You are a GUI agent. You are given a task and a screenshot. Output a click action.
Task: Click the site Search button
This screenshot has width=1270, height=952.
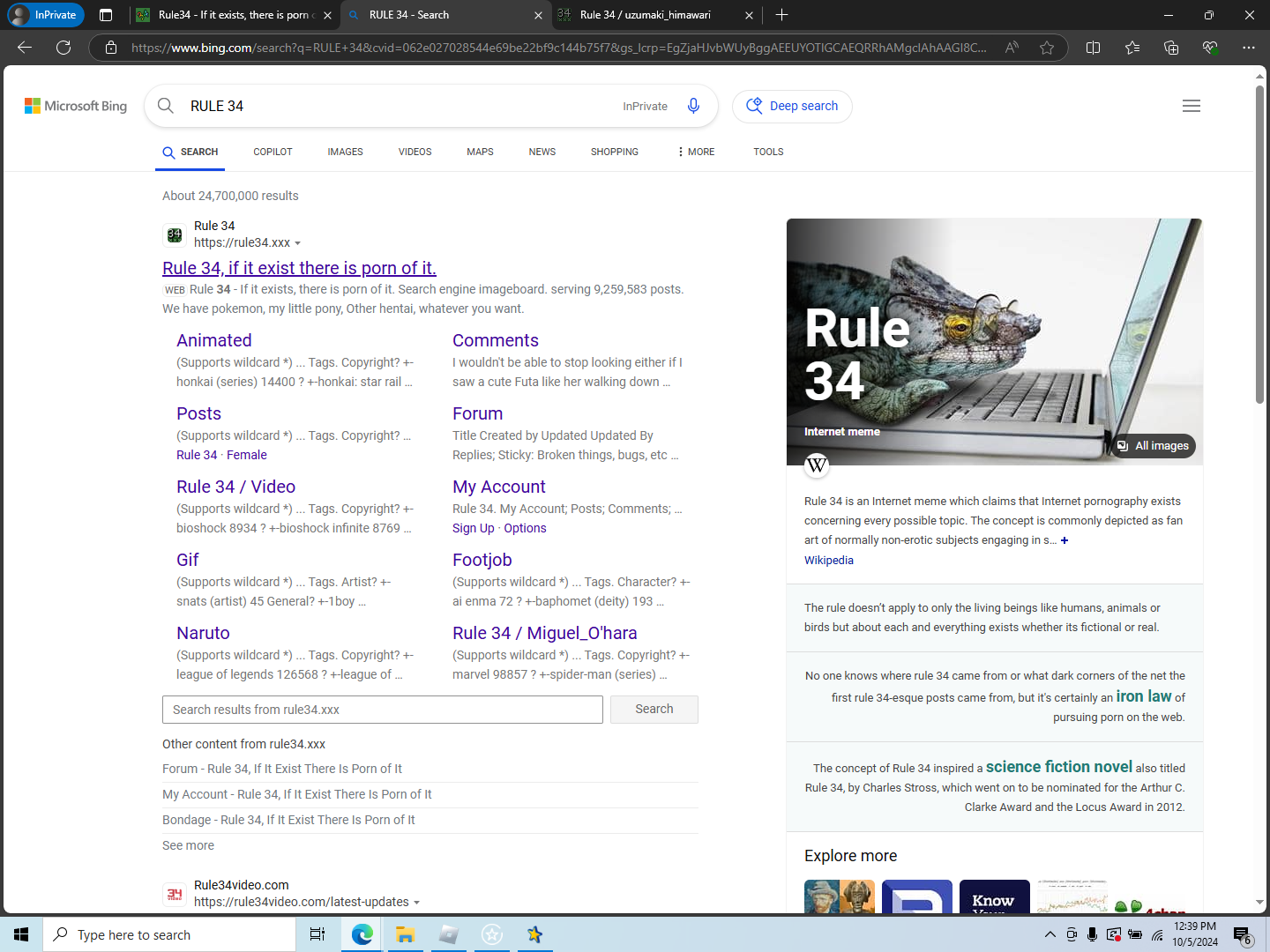654,710
